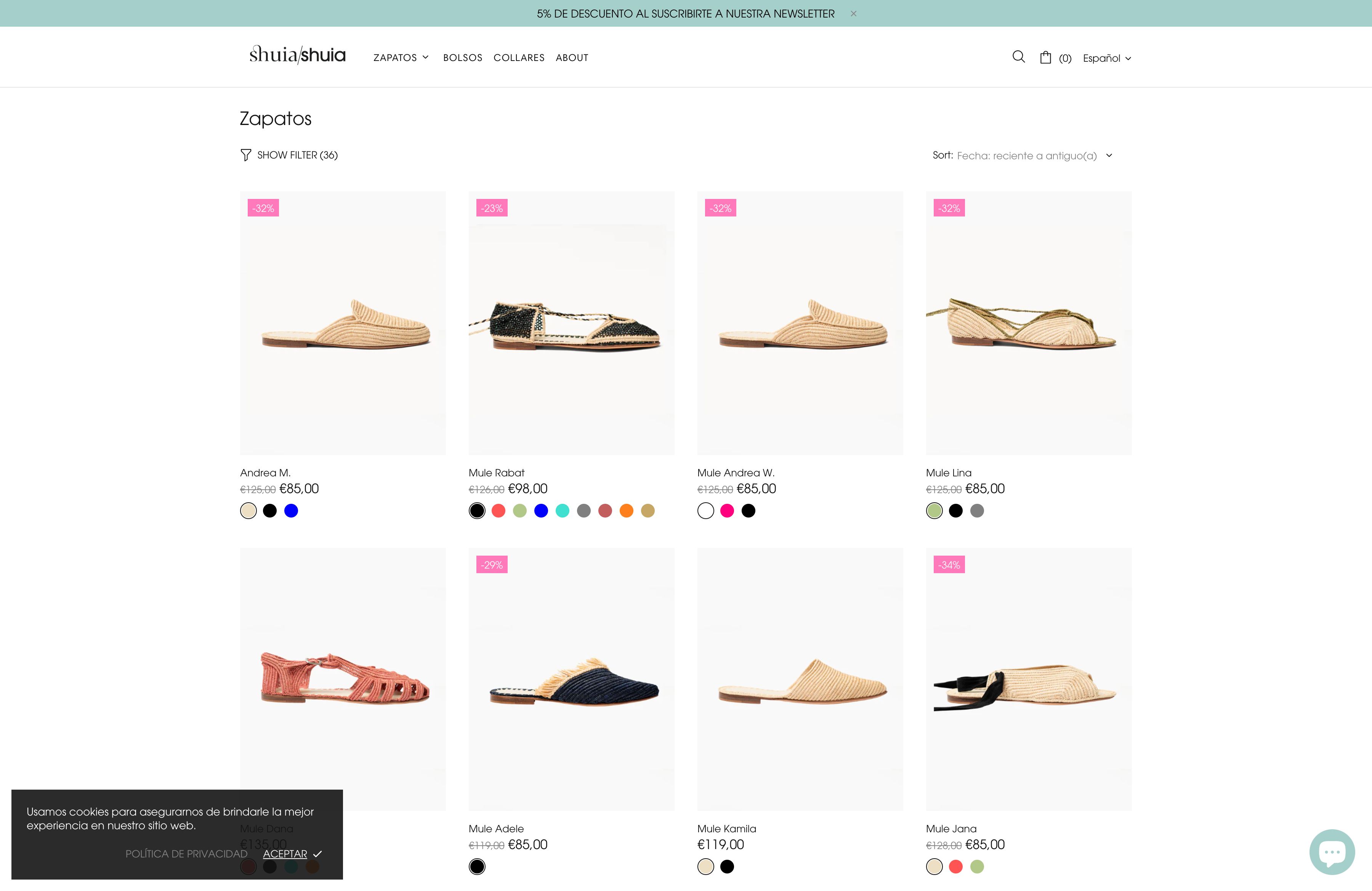
Task: Select the pink color option for Mule Andrea W.
Action: point(727,511)
